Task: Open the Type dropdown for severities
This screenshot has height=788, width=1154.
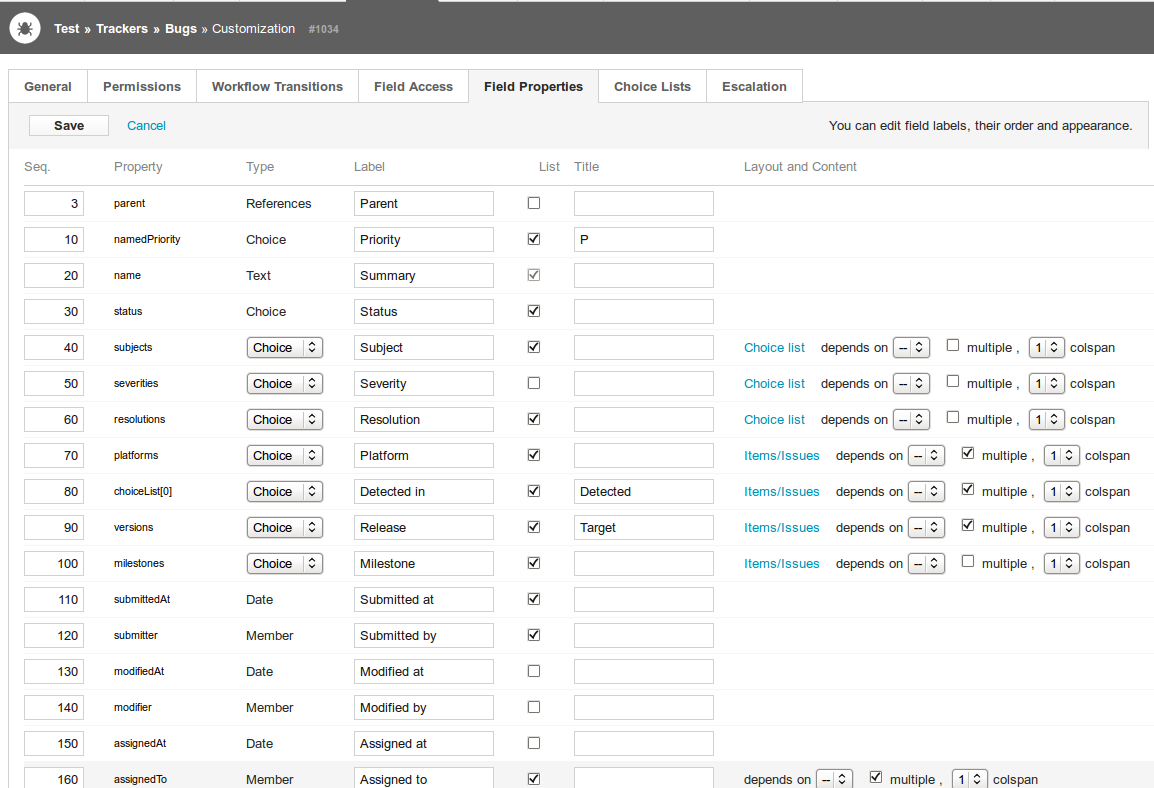Action: point(285,383)
